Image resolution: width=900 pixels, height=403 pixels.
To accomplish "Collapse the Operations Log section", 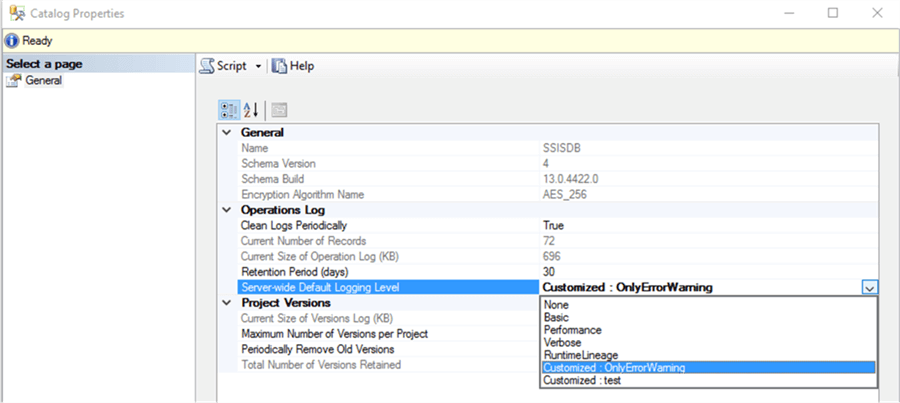I will coord(227,210).
